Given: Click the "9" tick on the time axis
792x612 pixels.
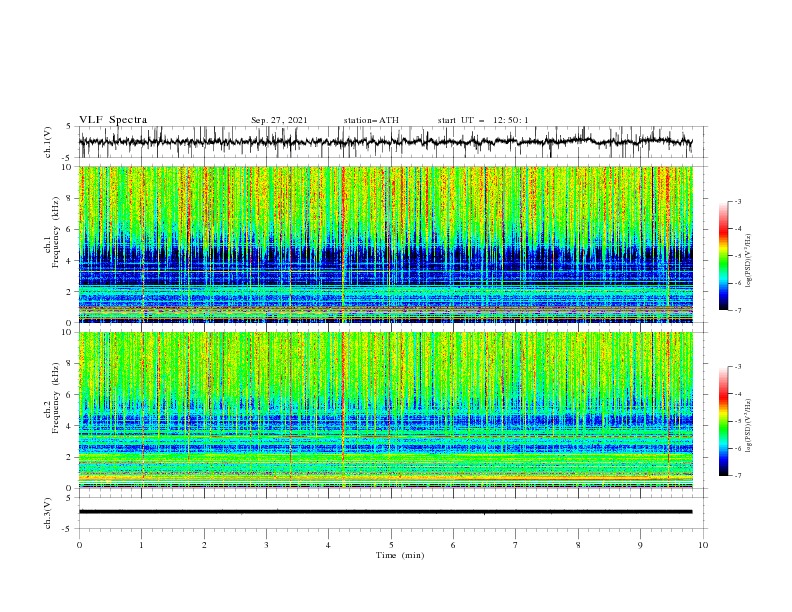Looking at the screenshot, I should point(640,545).
